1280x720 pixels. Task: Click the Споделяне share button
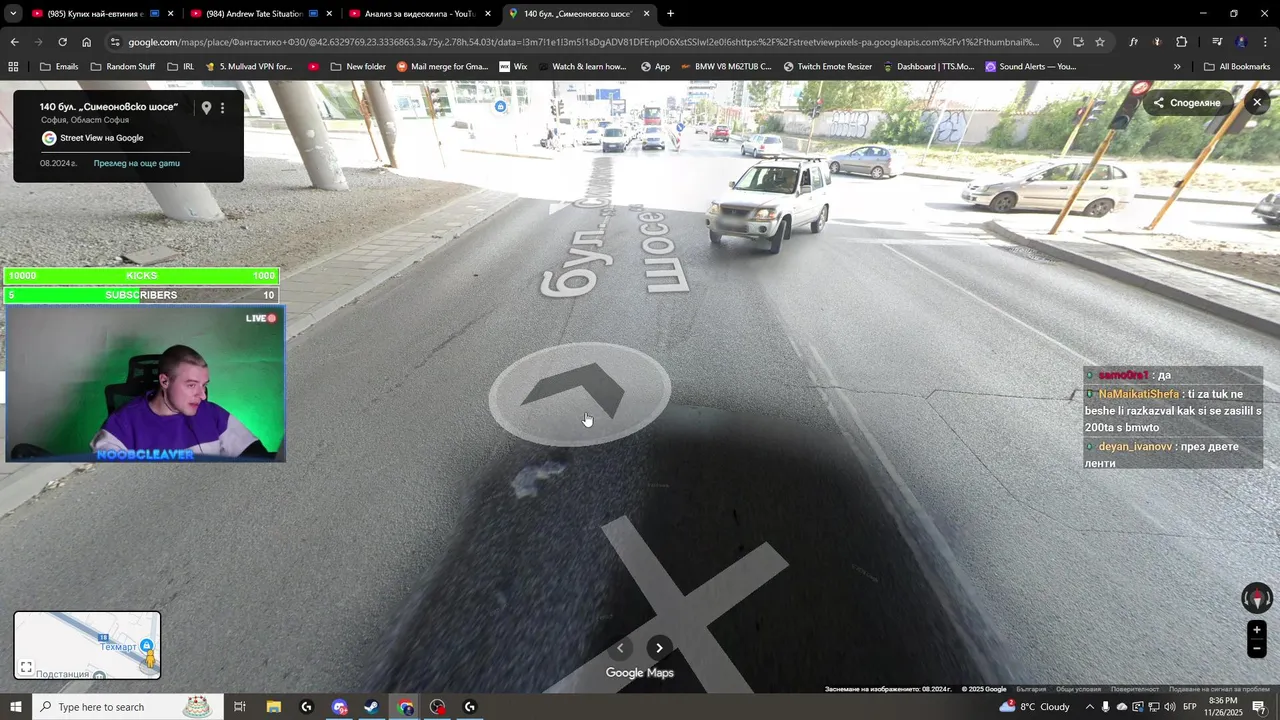coord(1187,103)
